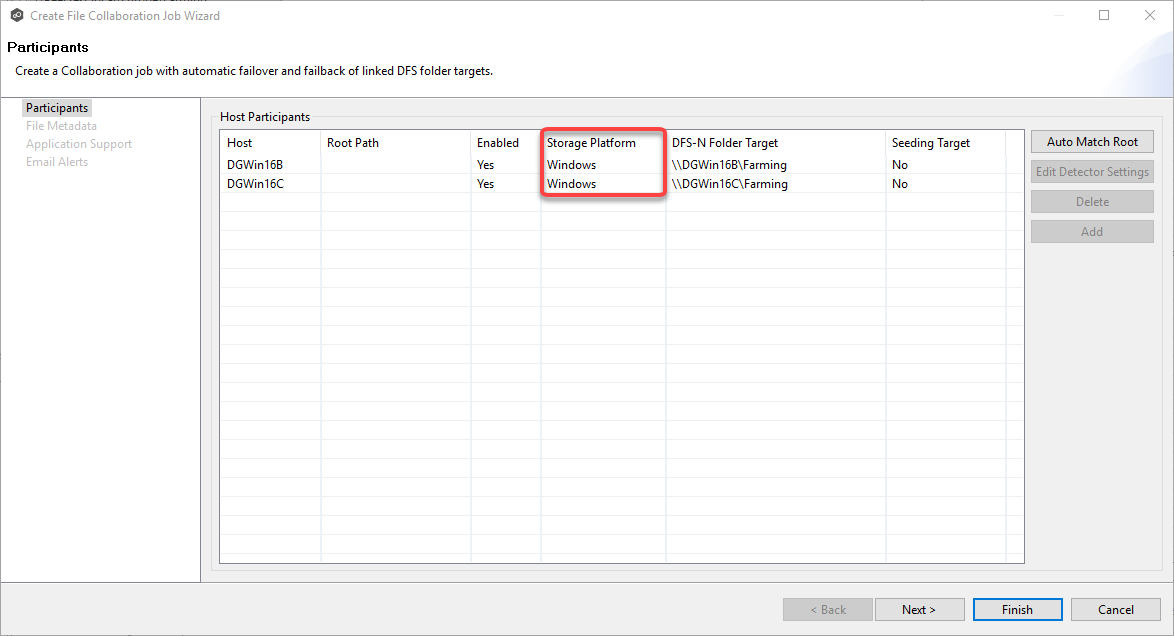Click the \\DGWin16B\Farming folder target cell

731,164
